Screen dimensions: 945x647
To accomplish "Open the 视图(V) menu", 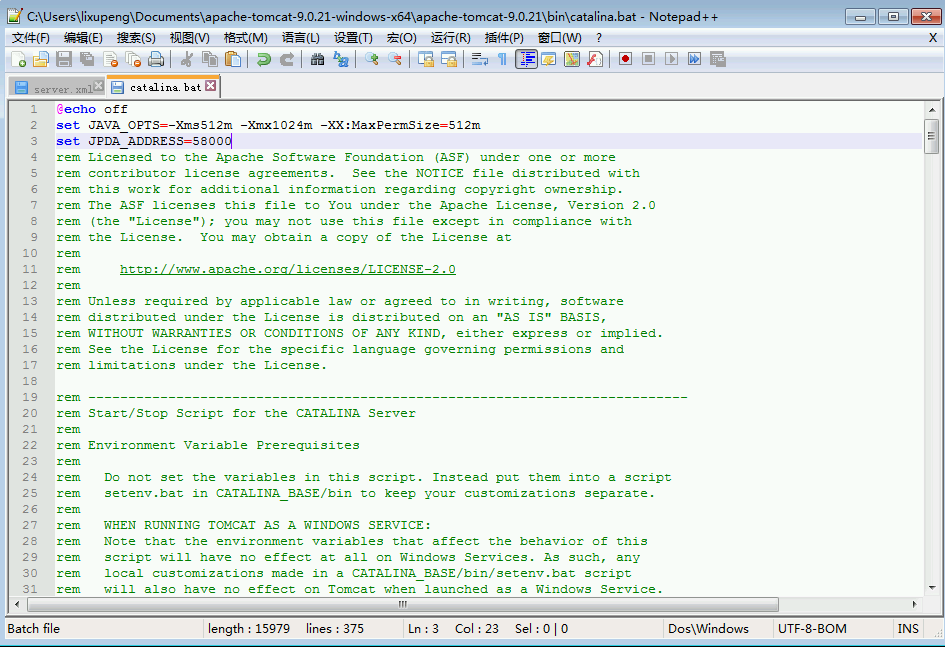I will (x=190, y=38).
